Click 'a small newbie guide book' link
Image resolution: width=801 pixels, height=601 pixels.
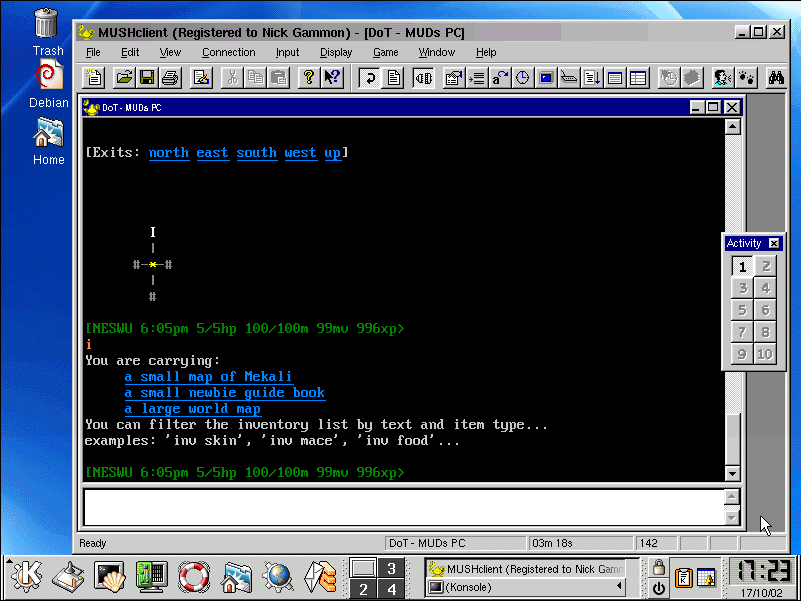point(225,392)
